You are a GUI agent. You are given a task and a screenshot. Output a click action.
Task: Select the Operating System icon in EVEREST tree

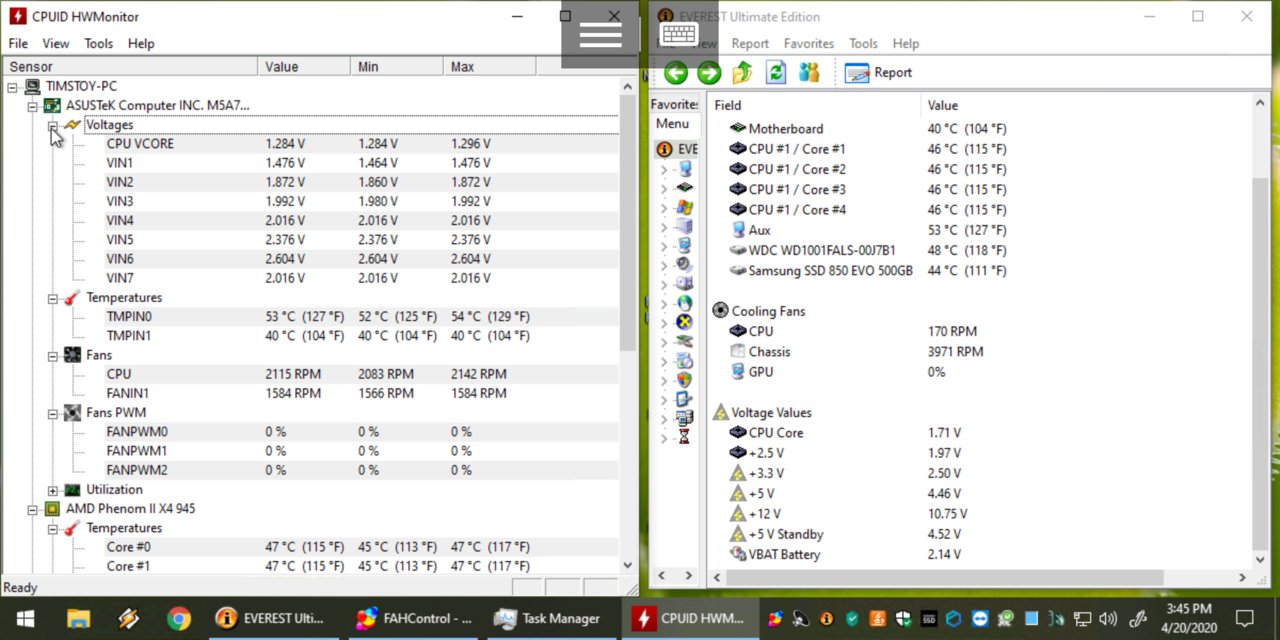point(684,207)
